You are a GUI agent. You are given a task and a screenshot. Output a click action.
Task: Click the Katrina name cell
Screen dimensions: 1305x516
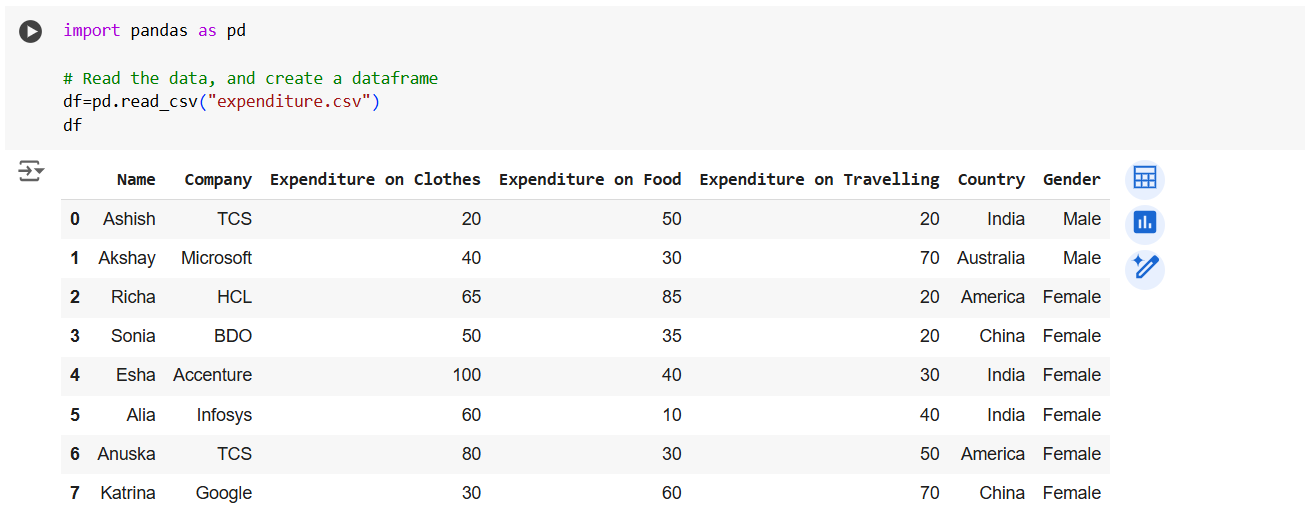[x=127, y=493]
